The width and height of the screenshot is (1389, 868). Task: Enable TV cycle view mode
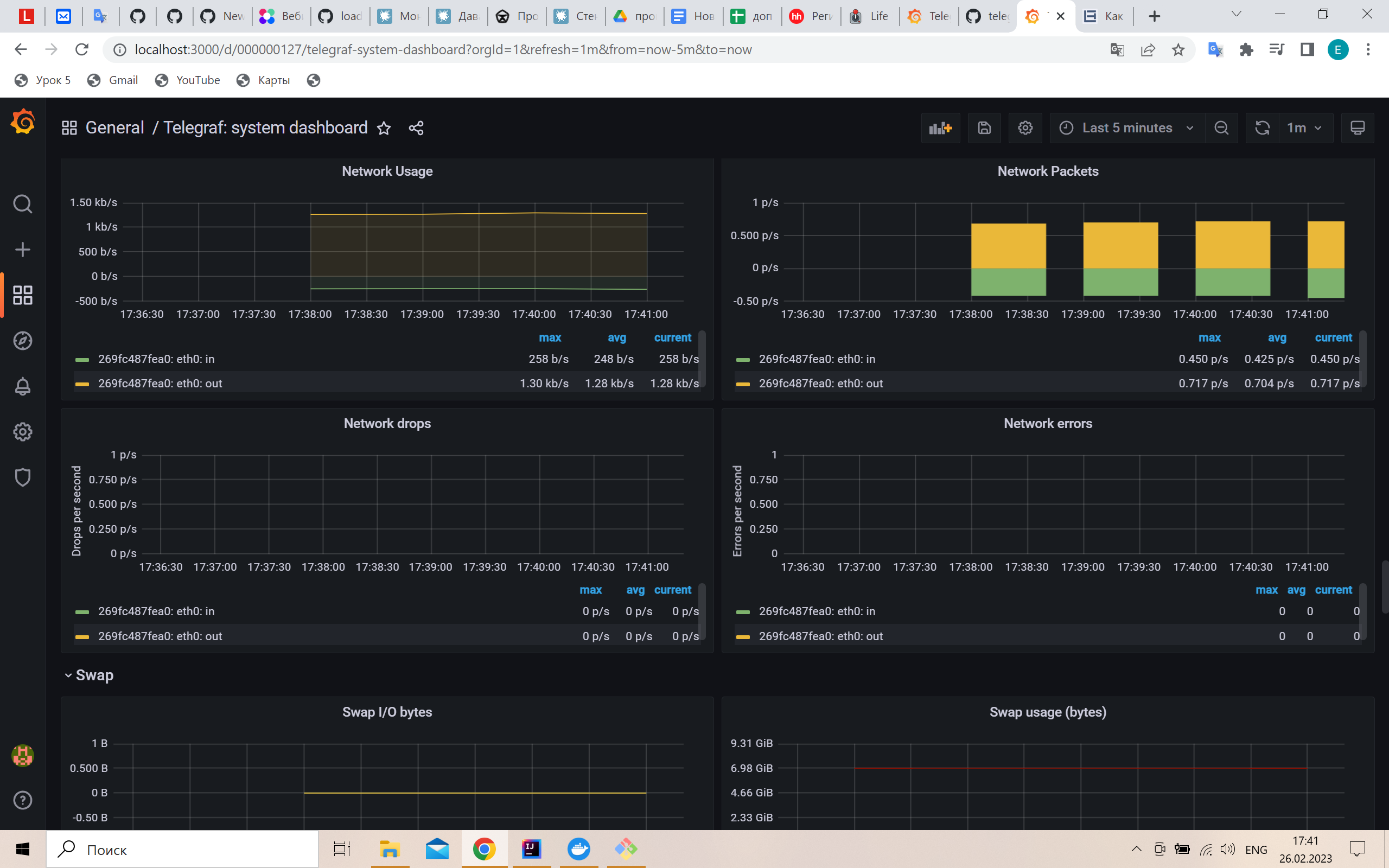[x=1358, y=127]
